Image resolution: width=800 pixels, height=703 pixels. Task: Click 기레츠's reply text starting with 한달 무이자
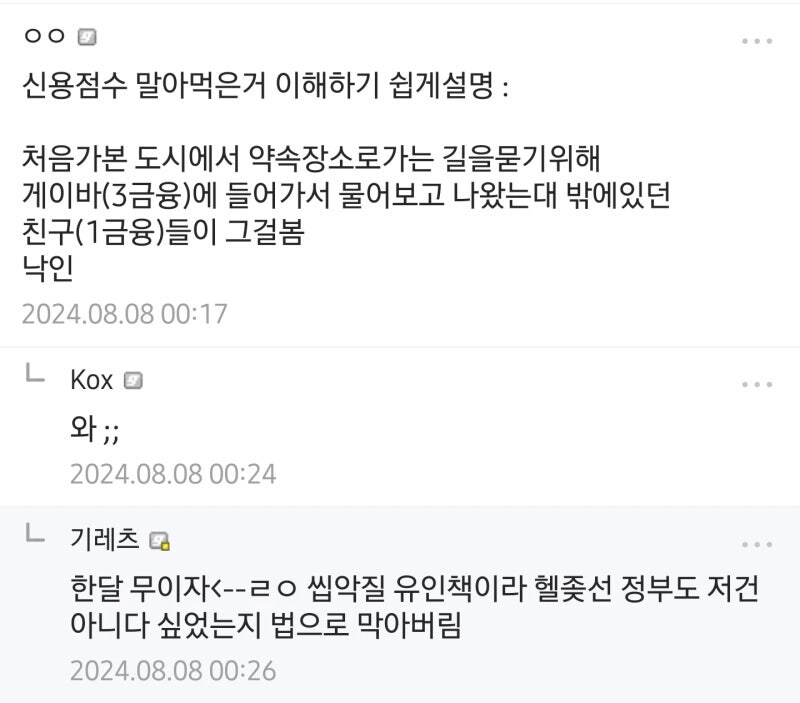415,607
